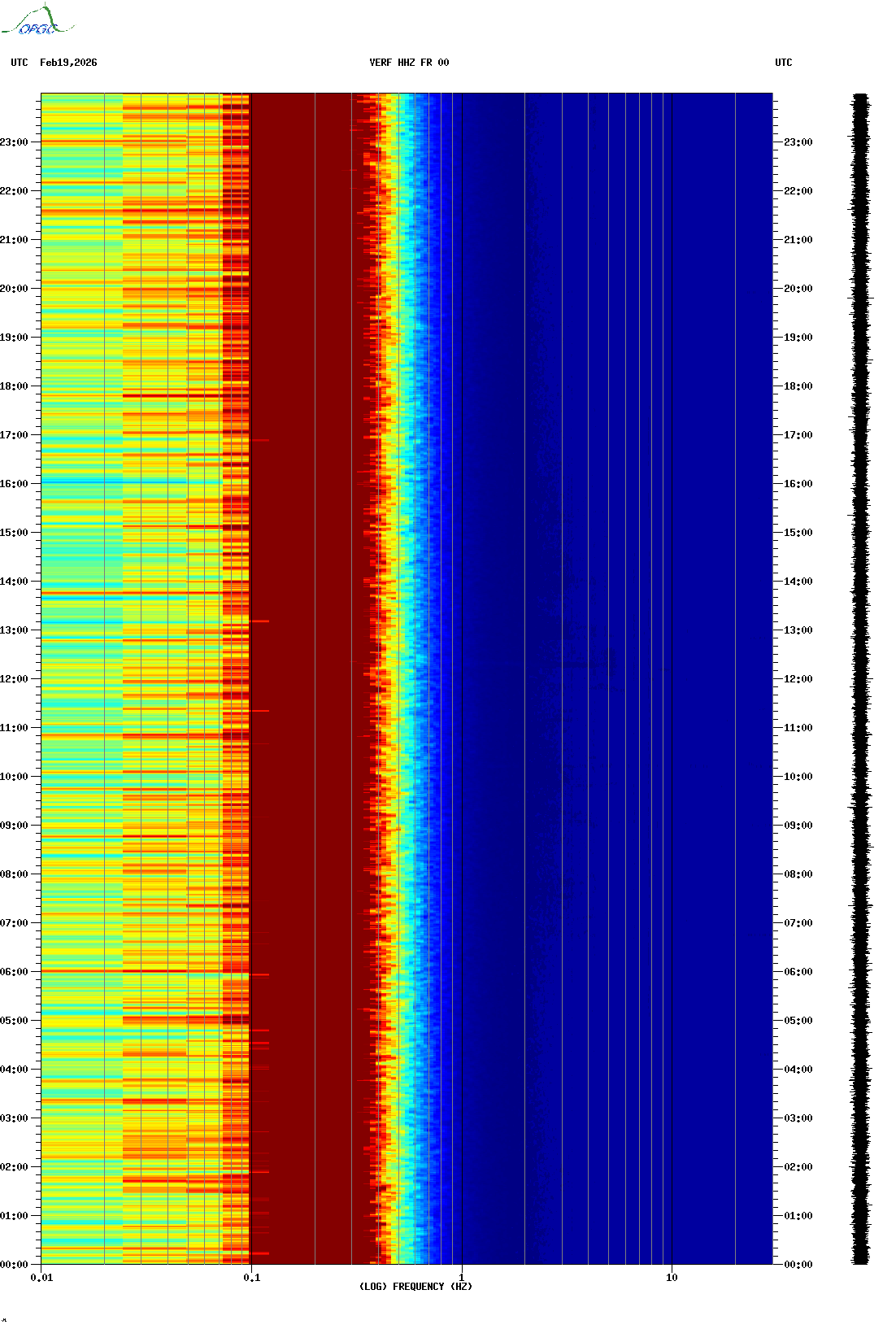The width and height of the screenshot is (896, 1329).
Task: Click the 0.1 frequency axis label
Action: [x=251, y=1278]
